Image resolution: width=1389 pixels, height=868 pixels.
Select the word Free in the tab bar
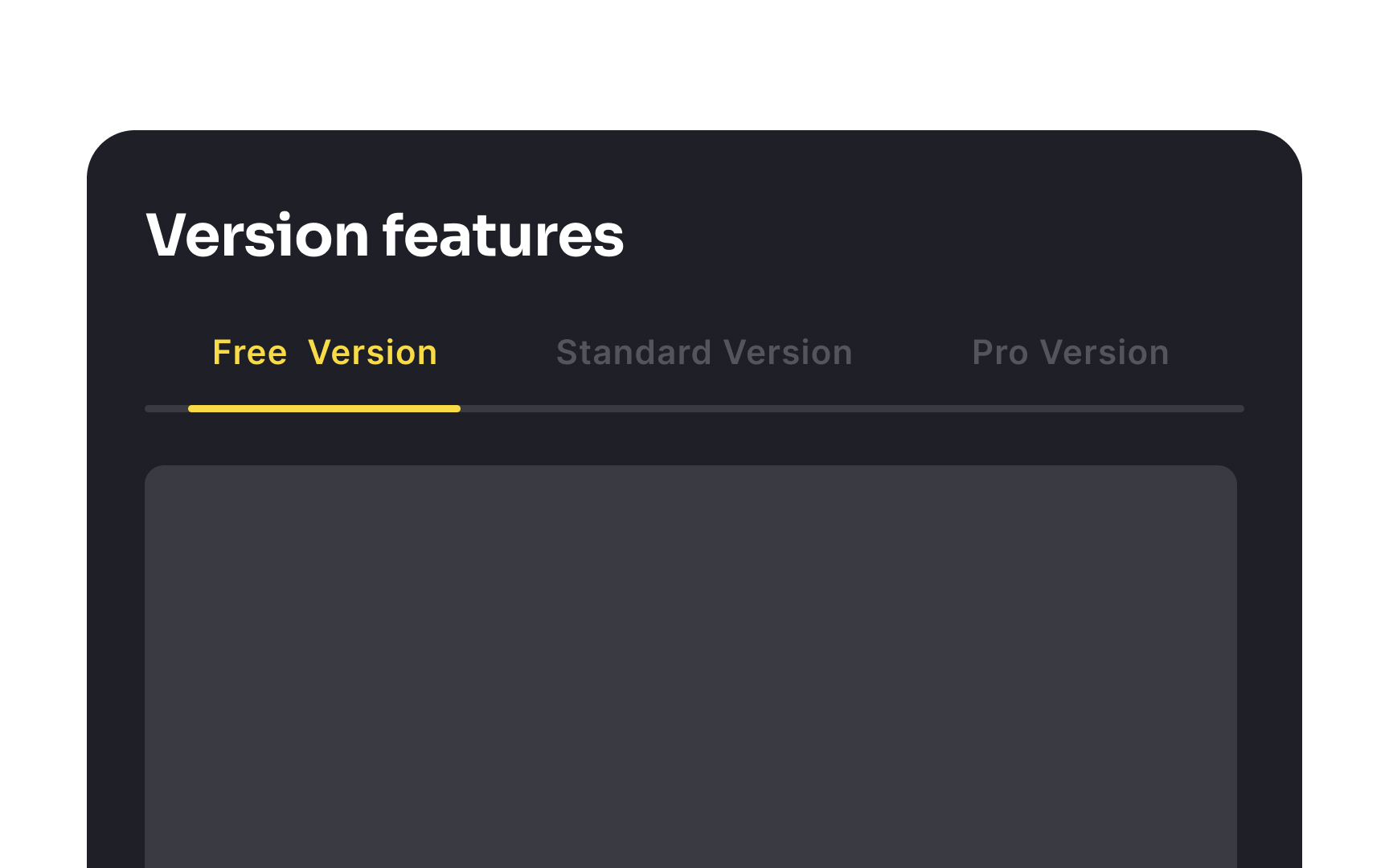(250, 352)
